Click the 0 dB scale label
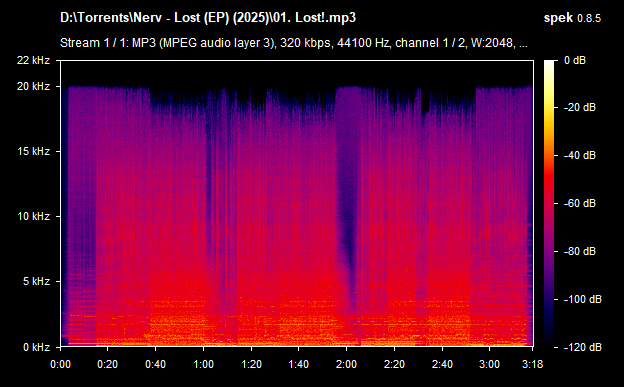Screen dimensions: 624x387 pyautogui.click(x=575, y=60)
